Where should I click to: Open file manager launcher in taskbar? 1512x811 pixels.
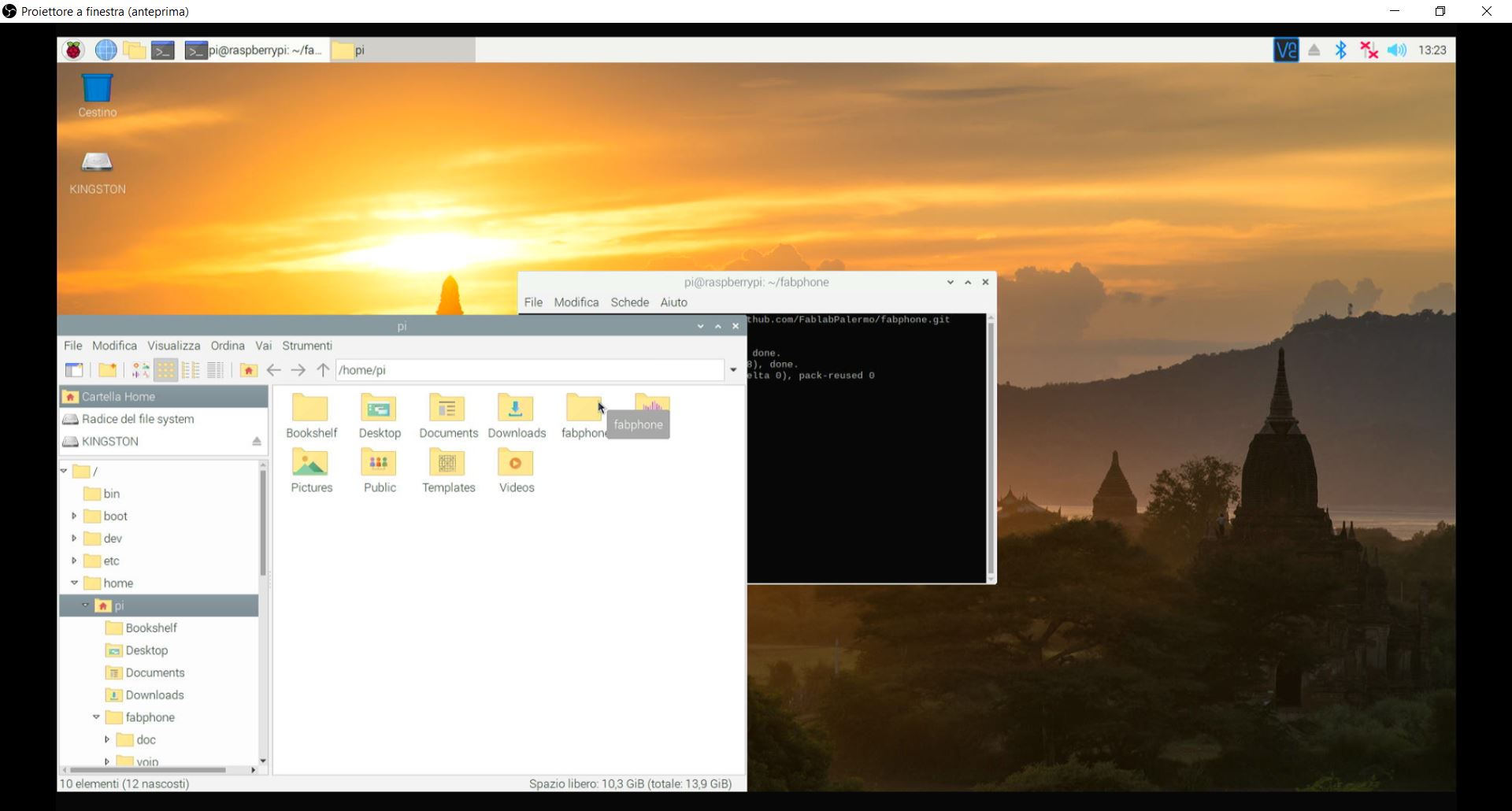[134, 50]
